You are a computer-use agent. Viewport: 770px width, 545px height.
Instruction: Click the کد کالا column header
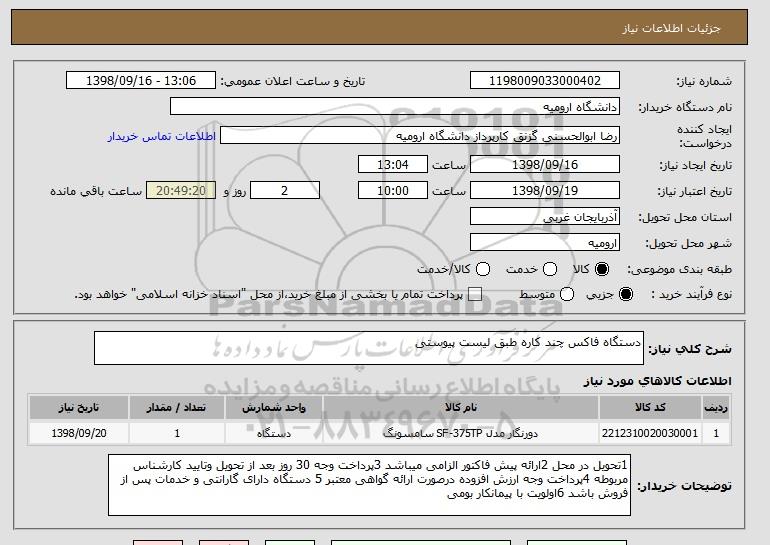pyautogui.click(x=650, y=408)
